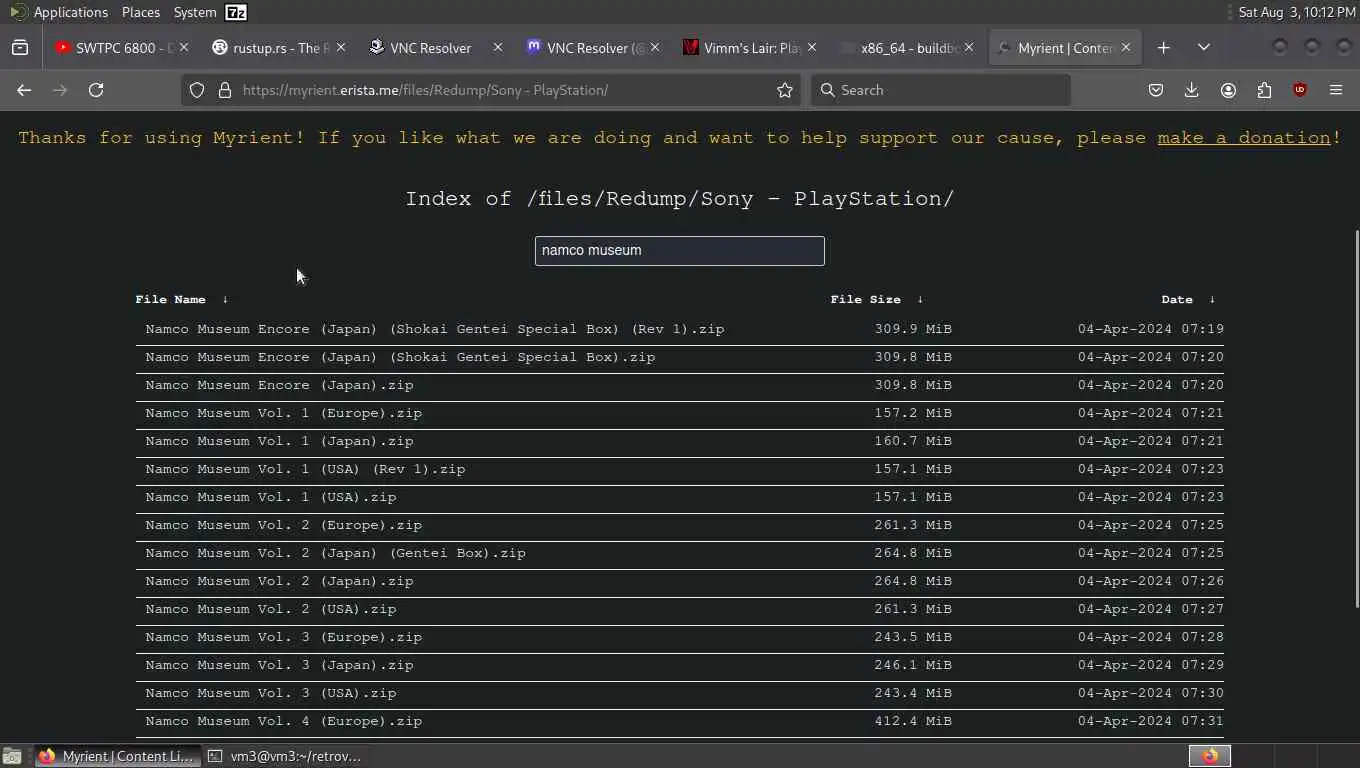The height and width of the screenshot is (768, 1360).
Task: Bookmark this page with the star icon
Action: click(785, 90)
